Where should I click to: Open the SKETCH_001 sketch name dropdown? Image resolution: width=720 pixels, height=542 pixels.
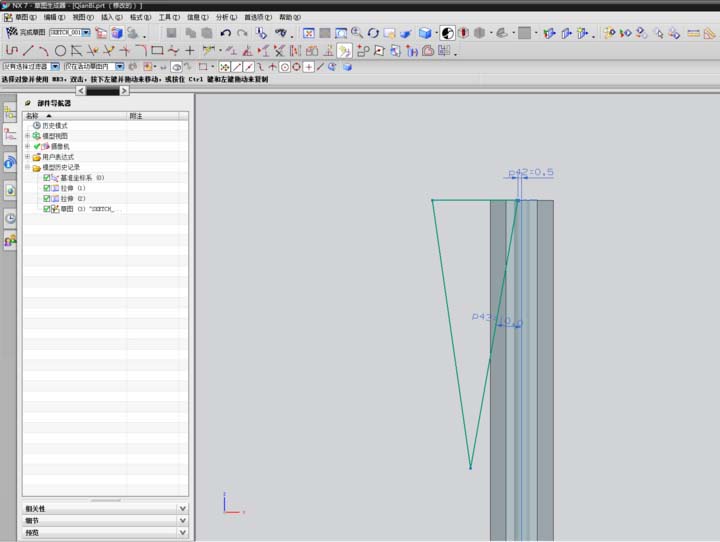point(86,33)
